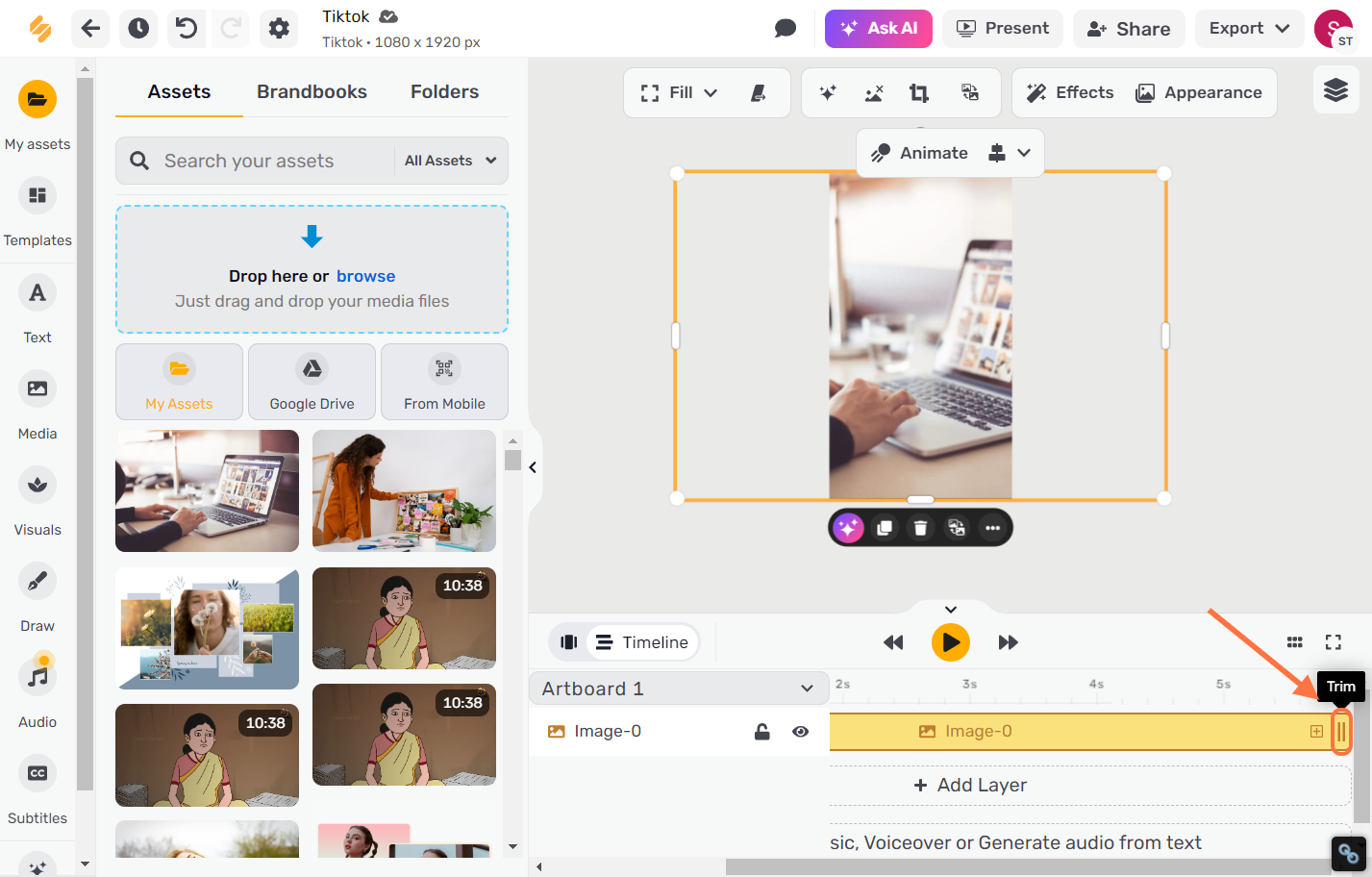Image resolution: width=1372 pixels, height=877 pixels.
Task: Click browse link to upload
Action: pos(365,276)
